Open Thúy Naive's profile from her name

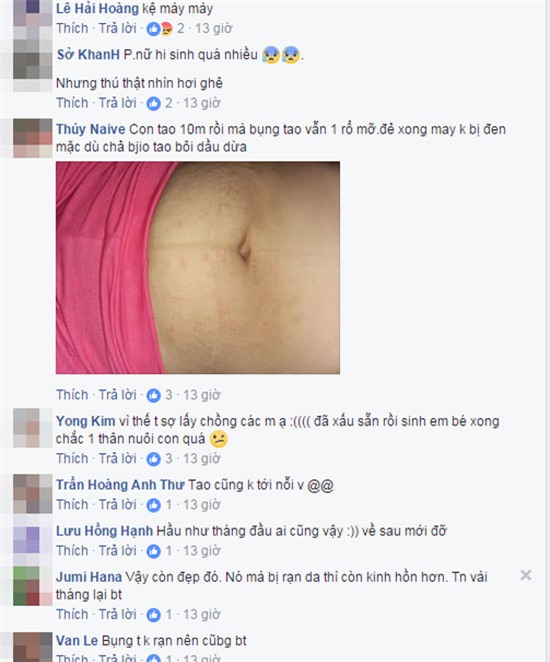[91, 129]
